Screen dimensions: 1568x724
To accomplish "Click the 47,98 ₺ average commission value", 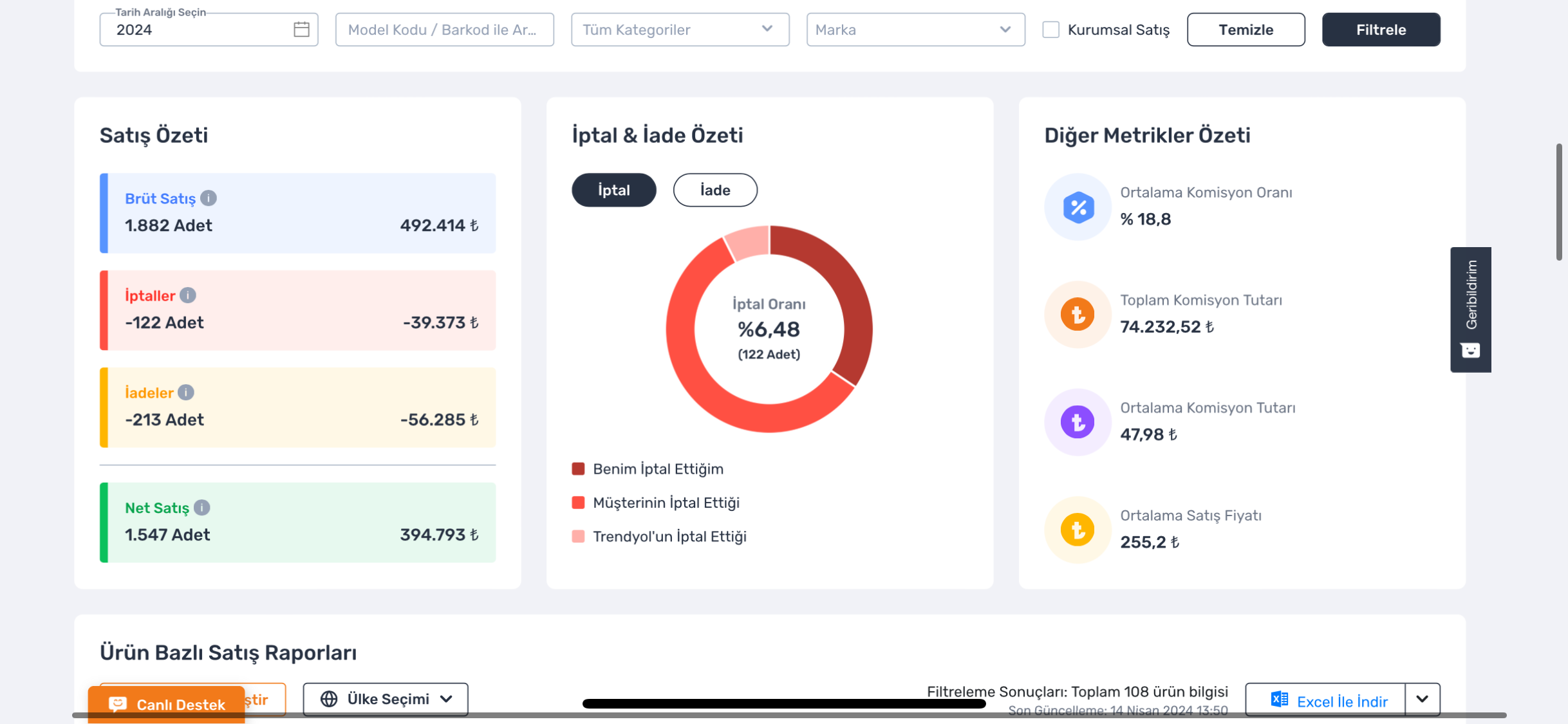I will click(1148, 435).
